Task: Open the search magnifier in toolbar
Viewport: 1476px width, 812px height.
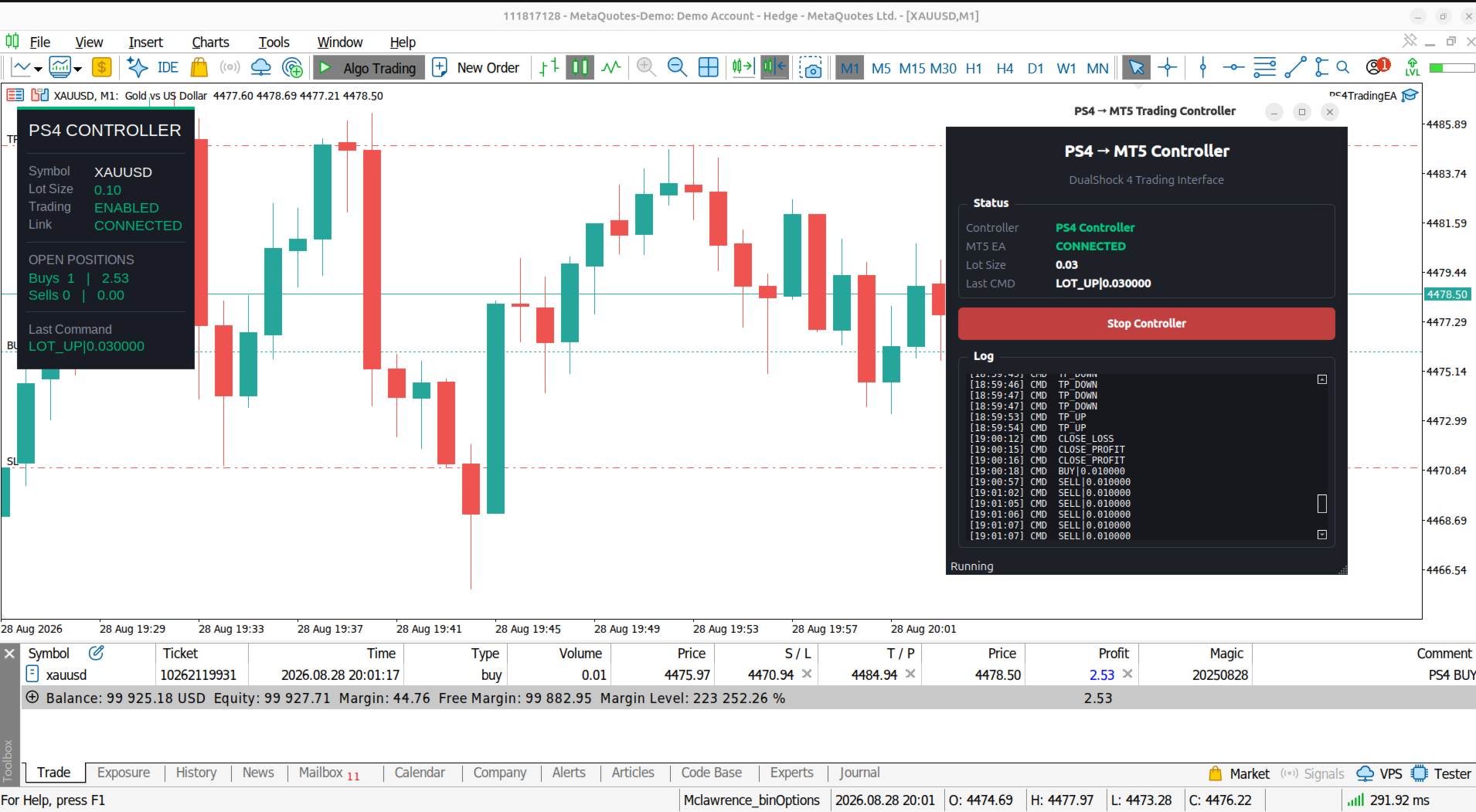Action: (1343, 68)
